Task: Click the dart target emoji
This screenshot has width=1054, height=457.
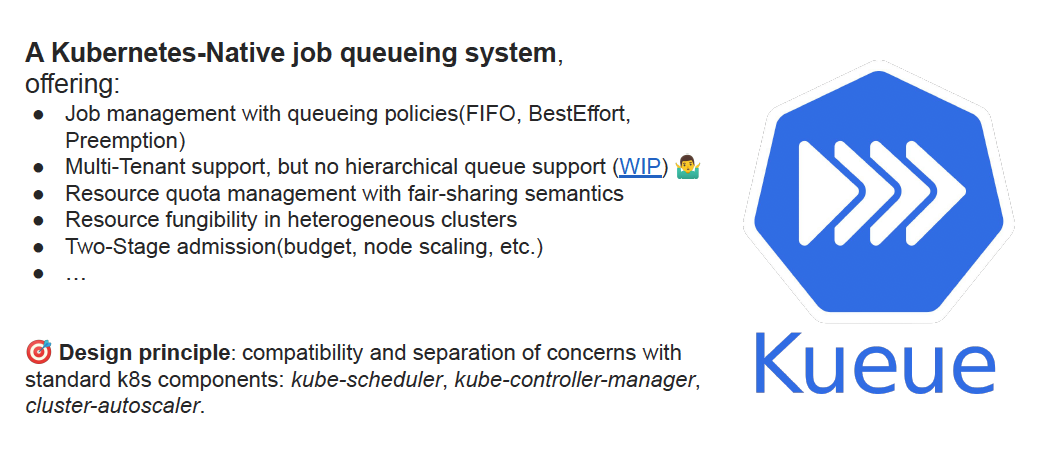Action: pos(38,353)
